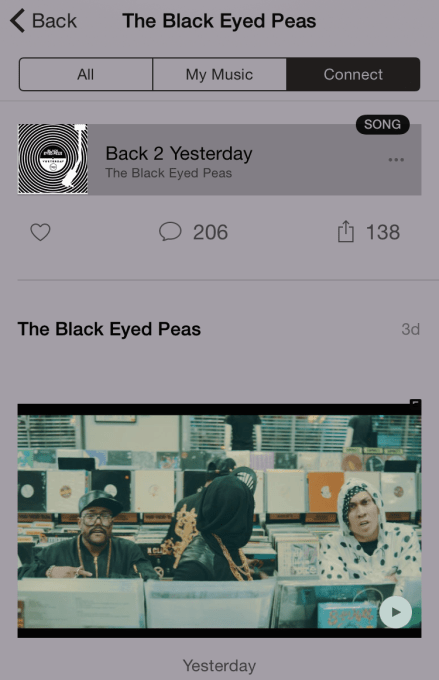Tap the Yesterday caption below video
The width and height of the screenshot is (439, 680).
coord(219,666)
